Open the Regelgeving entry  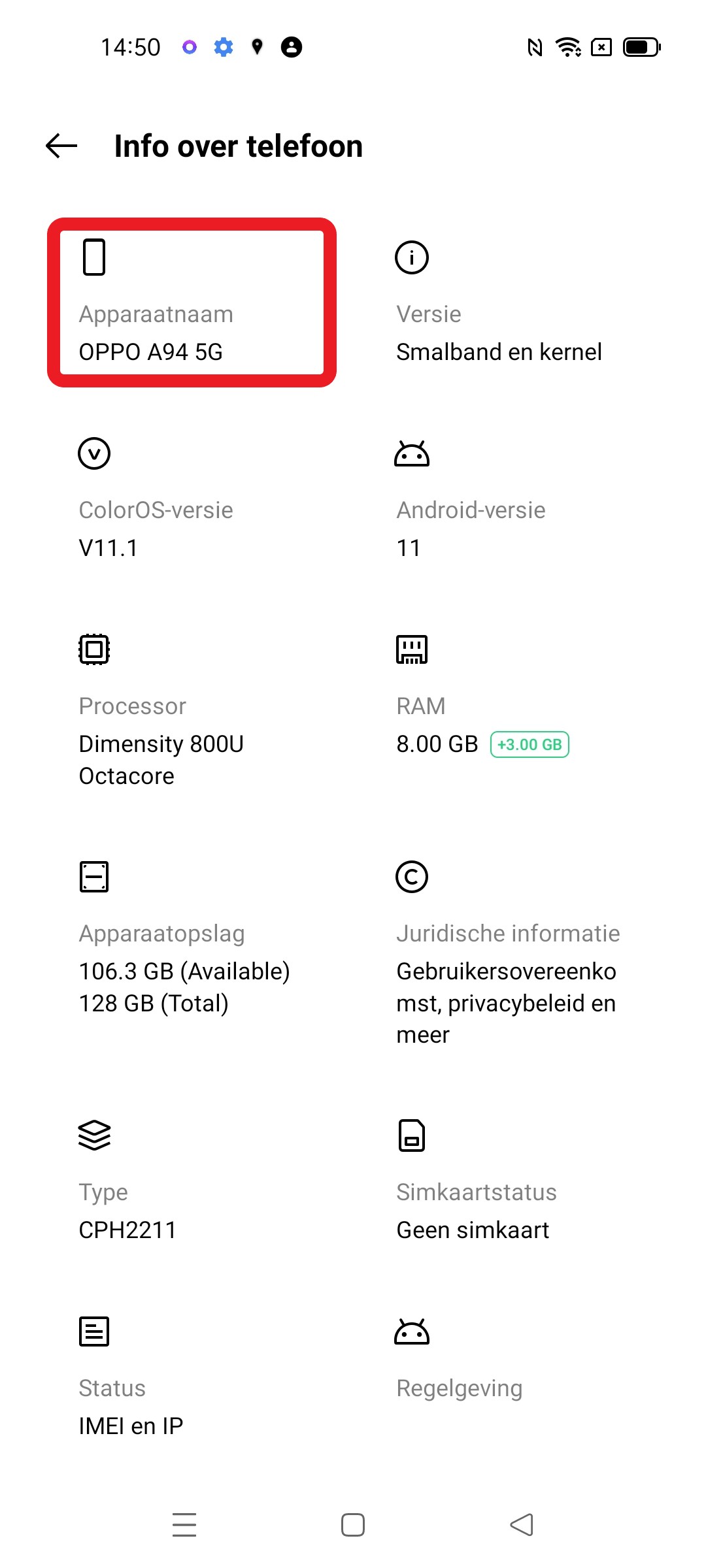pos(460,1388)
